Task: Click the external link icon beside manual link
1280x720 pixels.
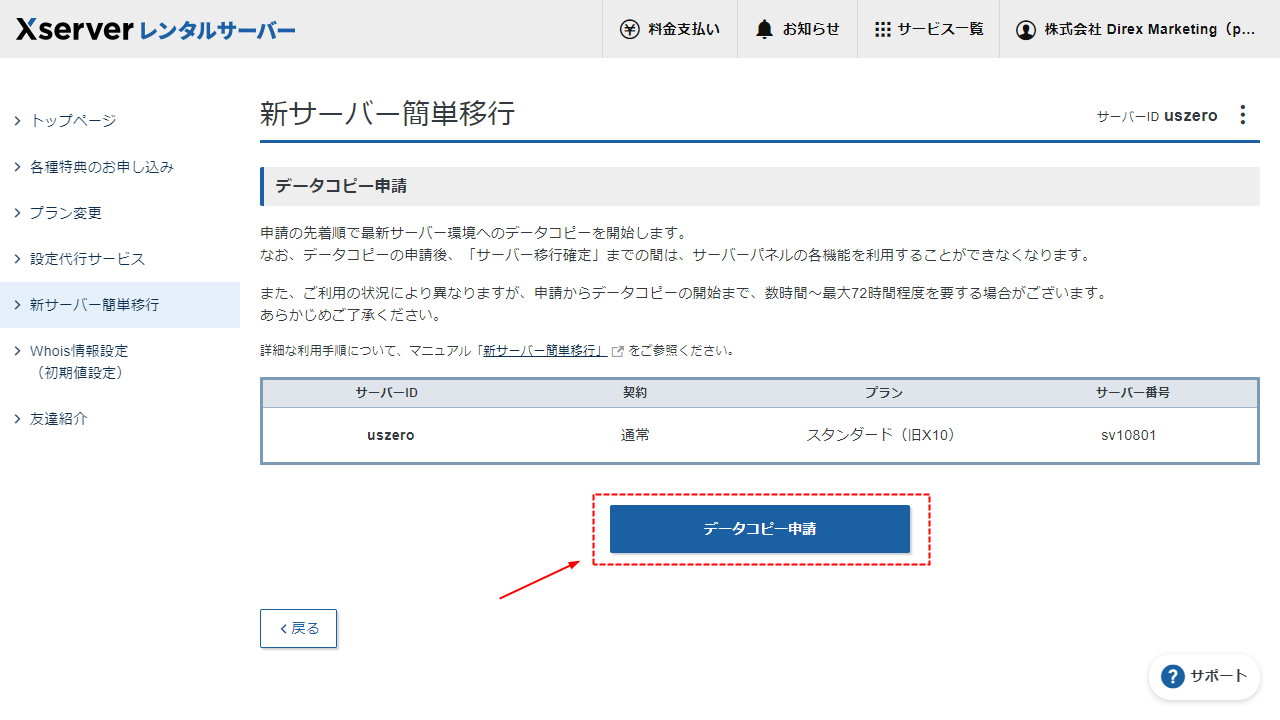Action: pos(618,352)
